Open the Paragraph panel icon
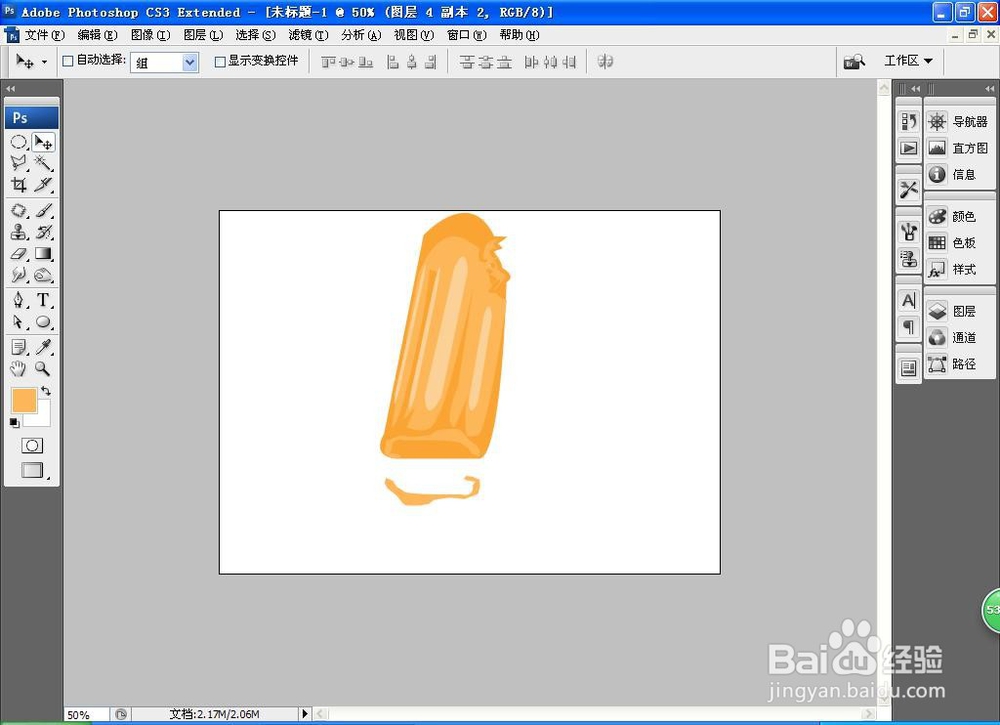 [x=909, y=327]
